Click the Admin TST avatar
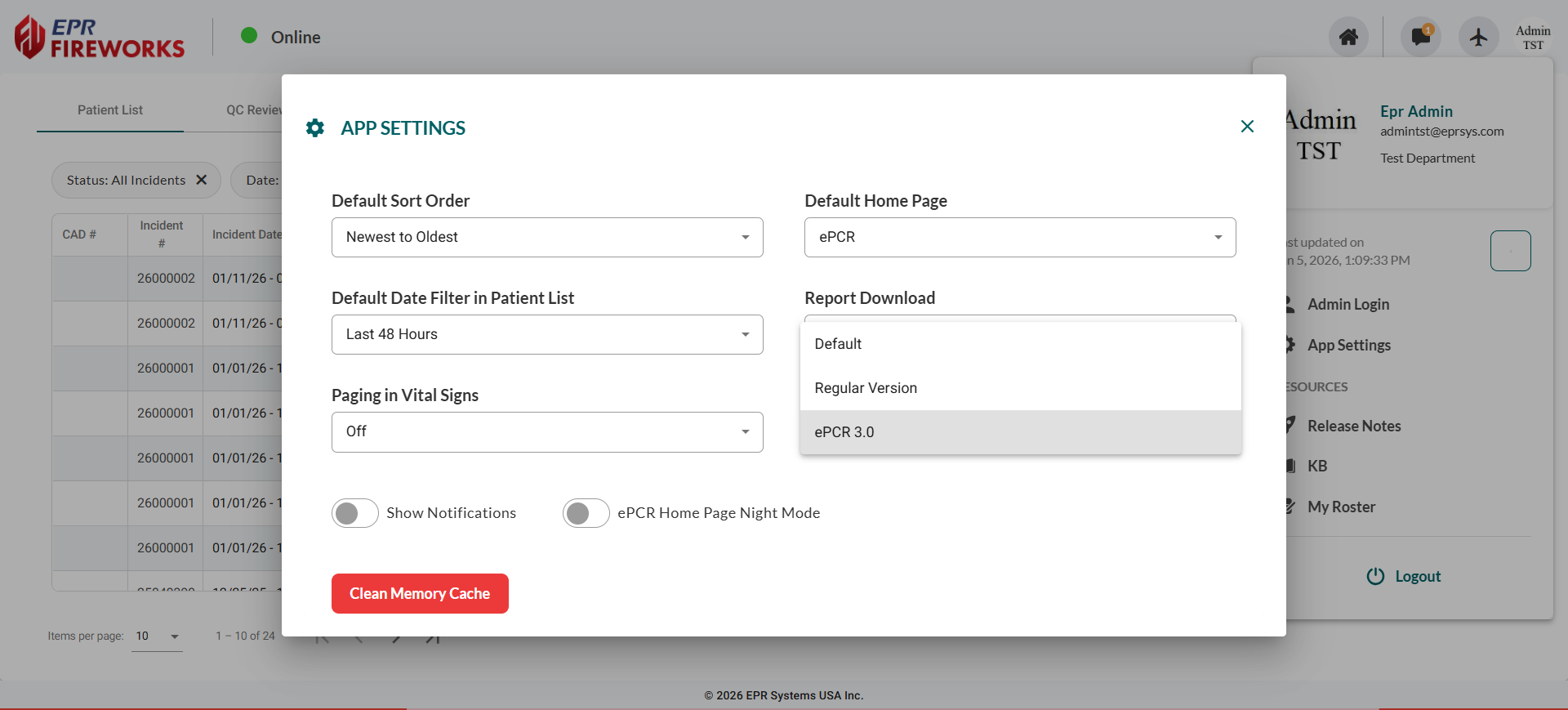Screen dimensions: 1568x710 click(x=1533, y=38)
